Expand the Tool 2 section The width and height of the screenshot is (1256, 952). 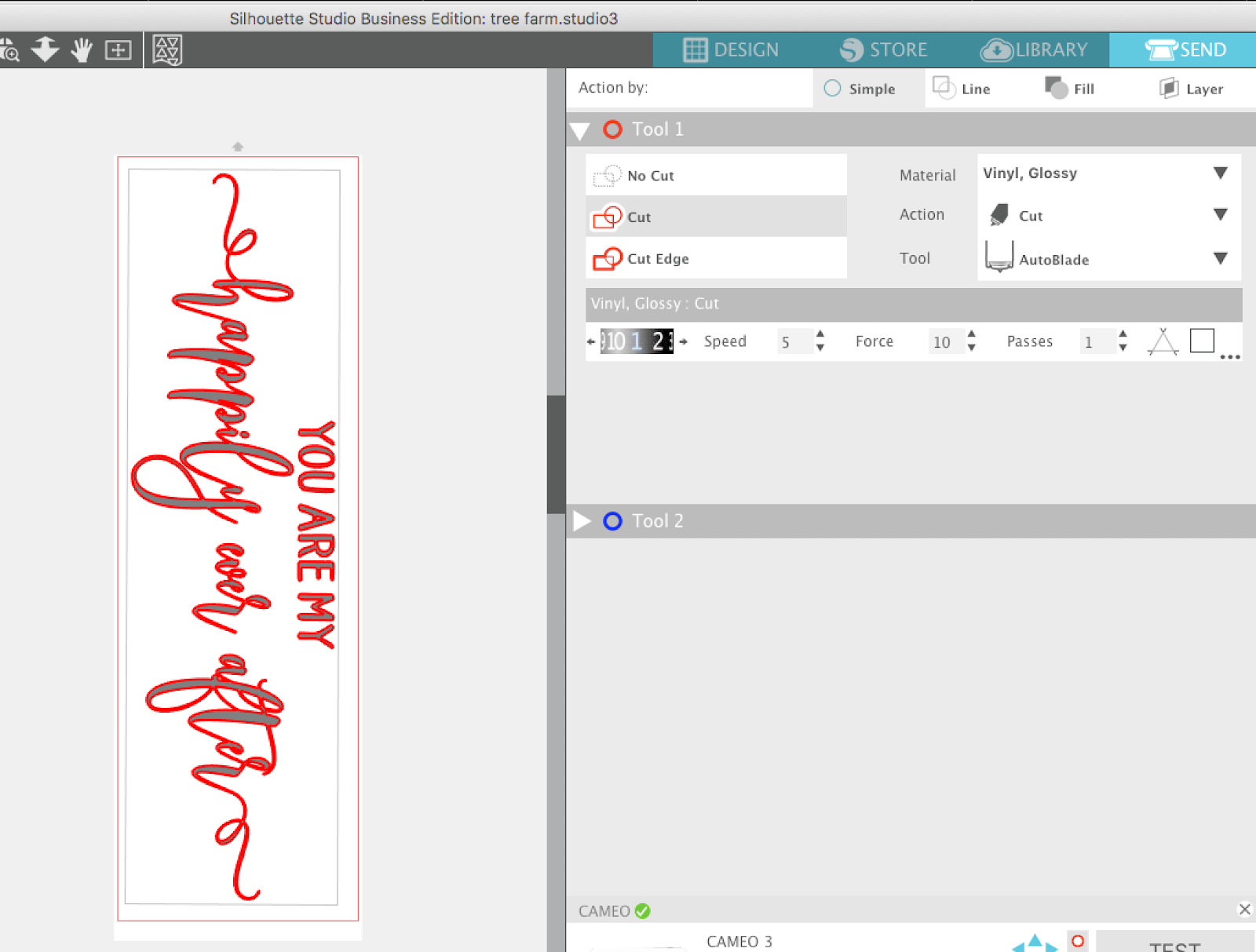[x=582, y=520]
